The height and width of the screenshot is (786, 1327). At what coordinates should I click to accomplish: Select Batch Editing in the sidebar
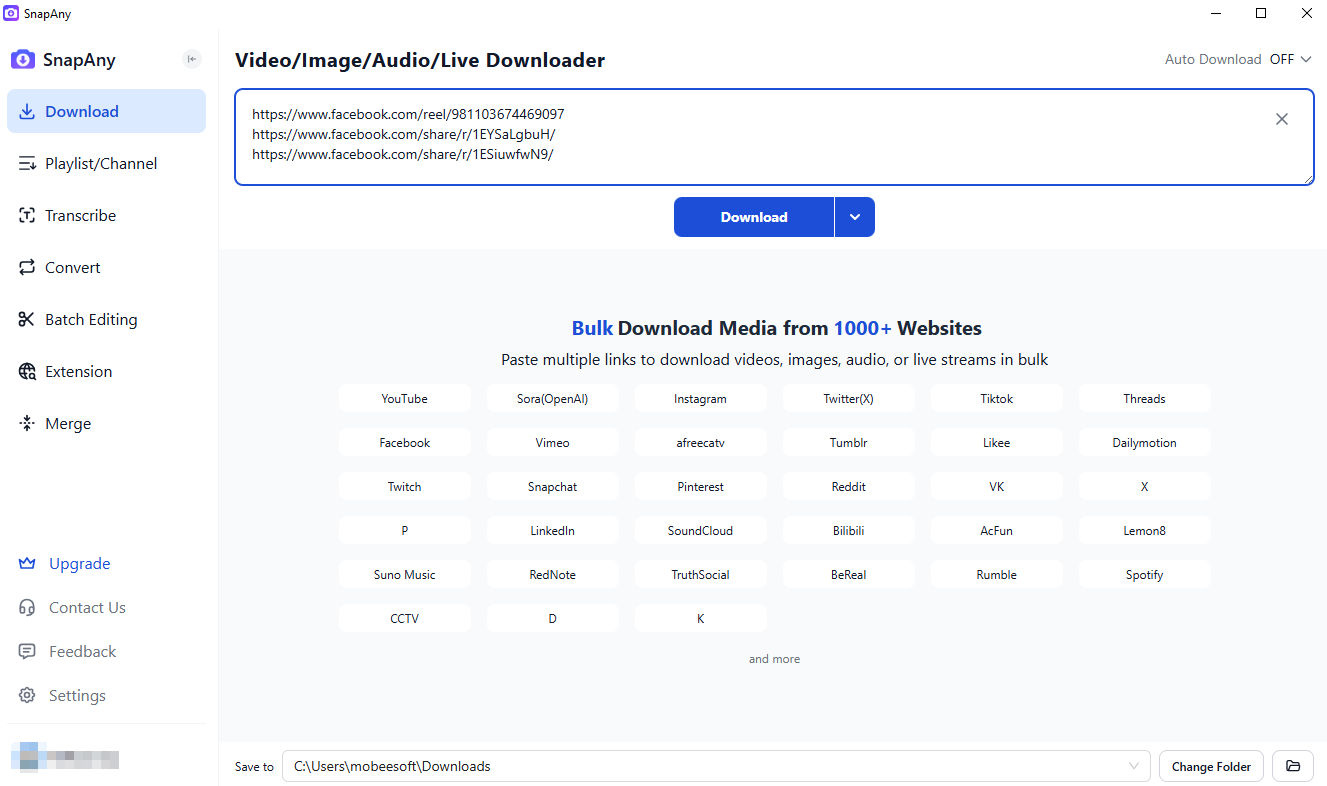(x=106, y=320)
